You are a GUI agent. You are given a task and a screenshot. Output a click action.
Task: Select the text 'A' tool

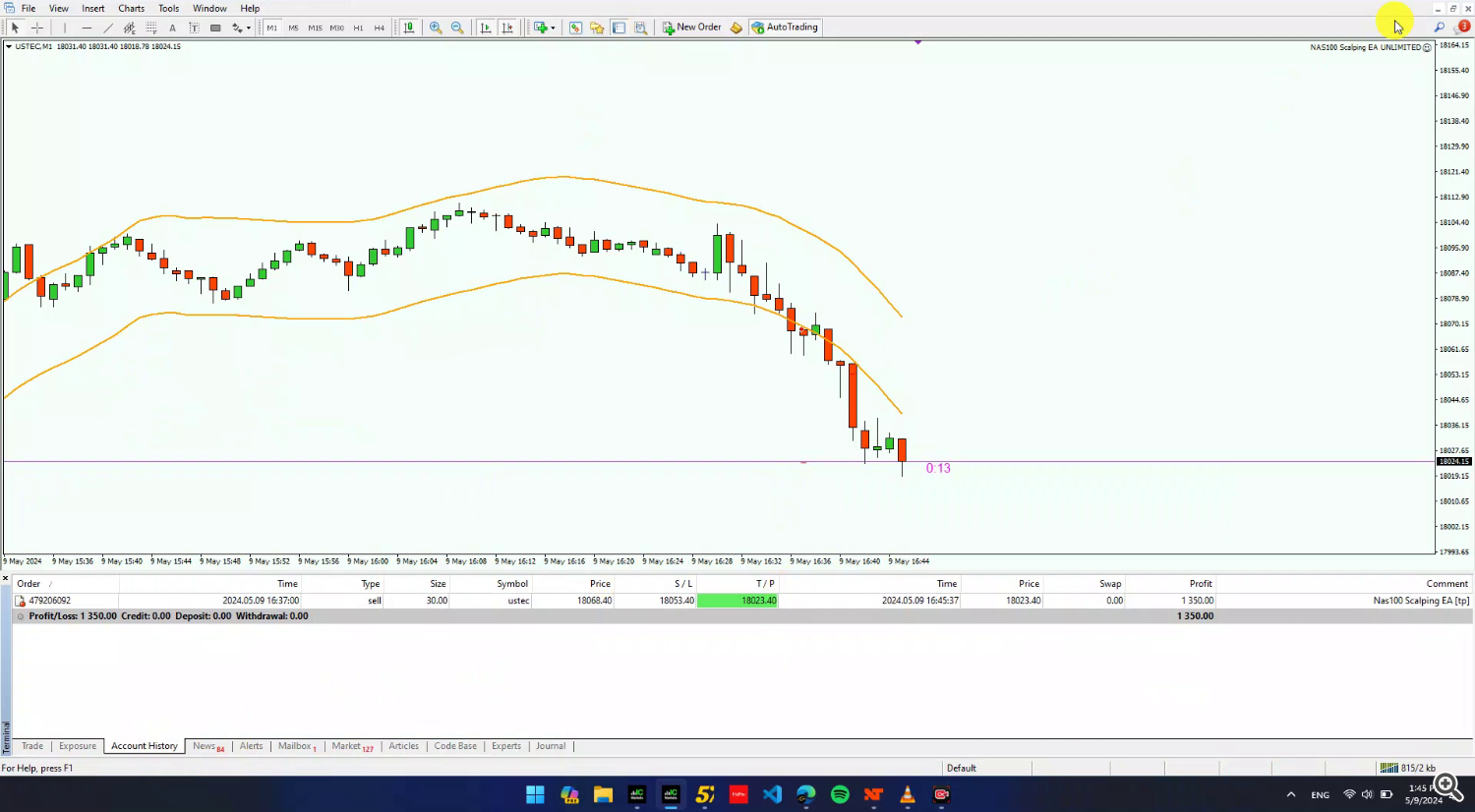(173, 28)
